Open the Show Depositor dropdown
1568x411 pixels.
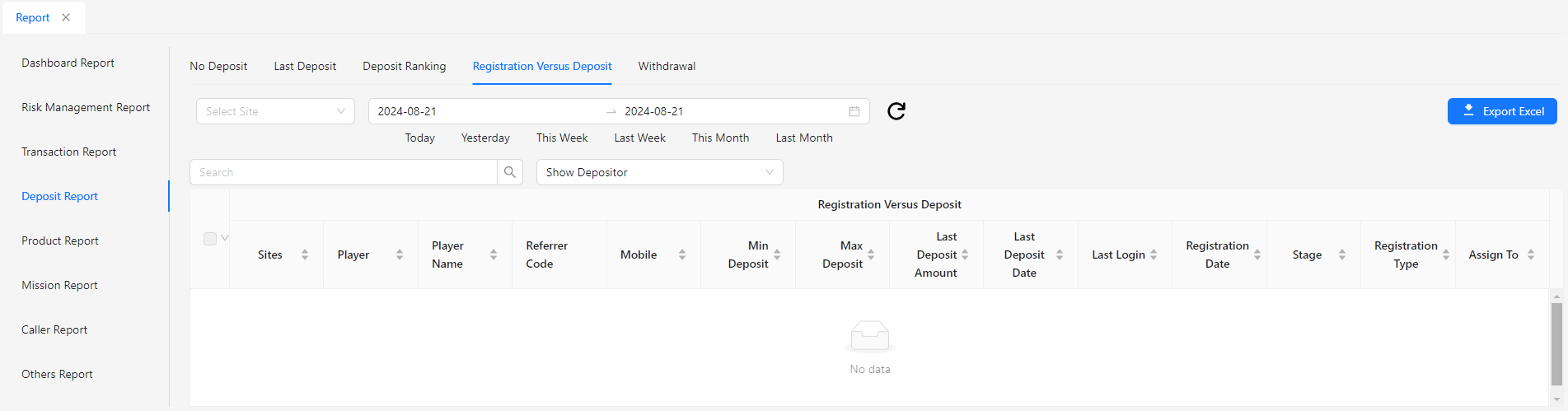point(660,172)
